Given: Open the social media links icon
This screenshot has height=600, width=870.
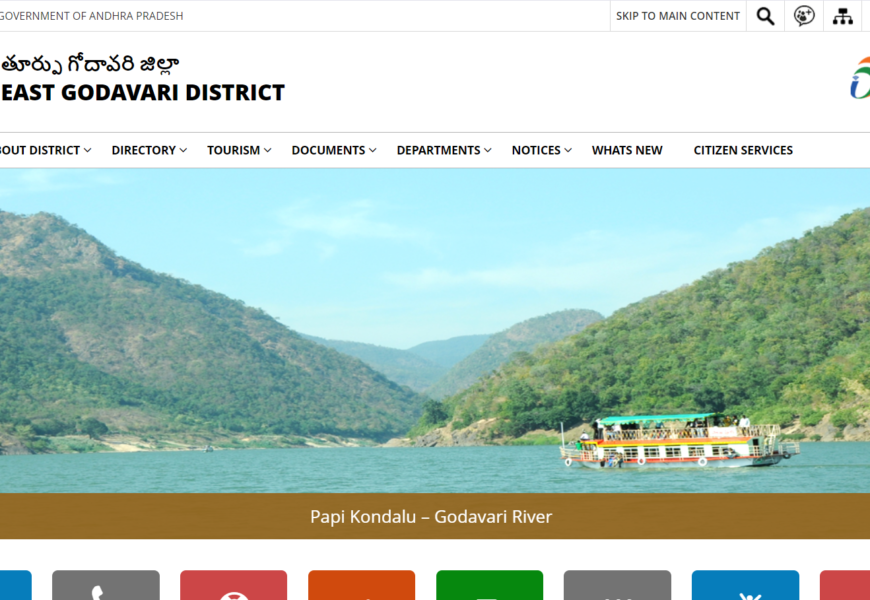Looking at the screenshot, I should pyautogui.click(x=804, y=16).
